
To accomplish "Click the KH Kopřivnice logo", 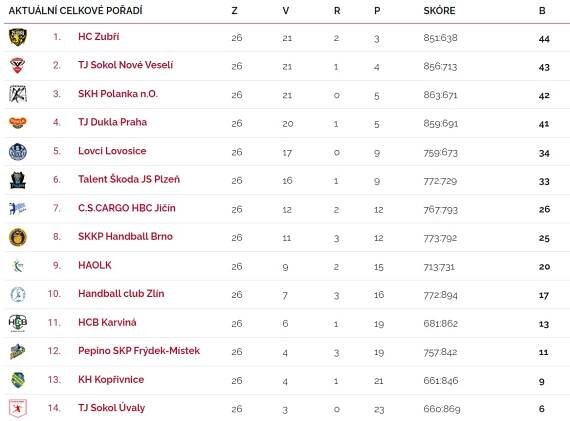I will pyautogui.click(x=18, y=380).
